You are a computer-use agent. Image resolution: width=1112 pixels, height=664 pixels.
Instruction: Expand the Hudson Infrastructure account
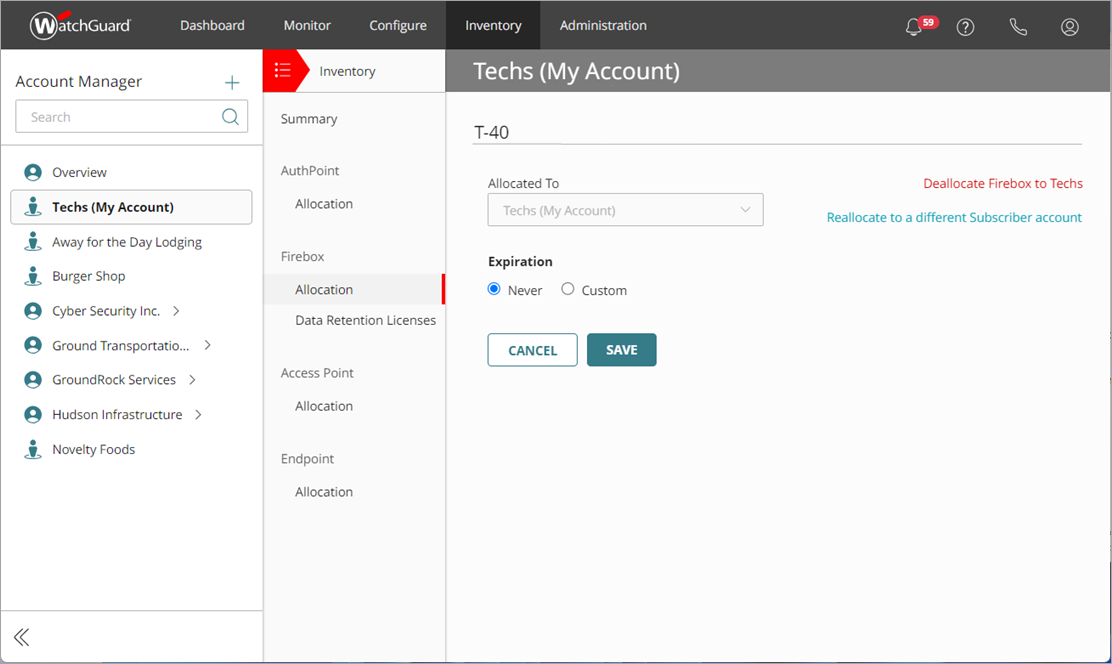click(x=197, y=414)
